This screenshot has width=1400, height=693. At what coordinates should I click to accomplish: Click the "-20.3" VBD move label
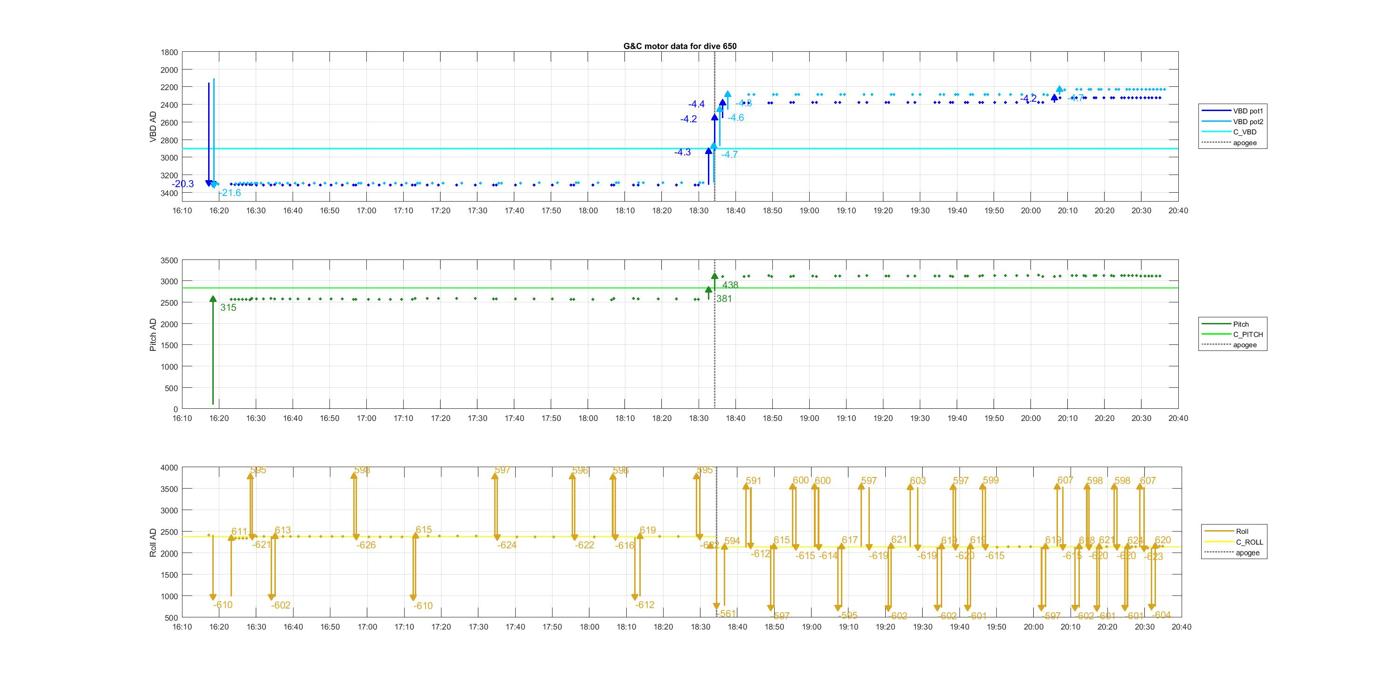click(182, 184)
